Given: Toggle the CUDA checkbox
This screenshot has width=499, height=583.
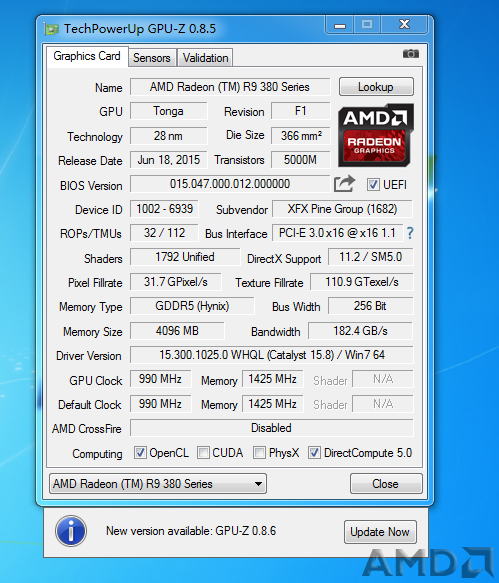Looking at the screenshot, I should (203, 453).
